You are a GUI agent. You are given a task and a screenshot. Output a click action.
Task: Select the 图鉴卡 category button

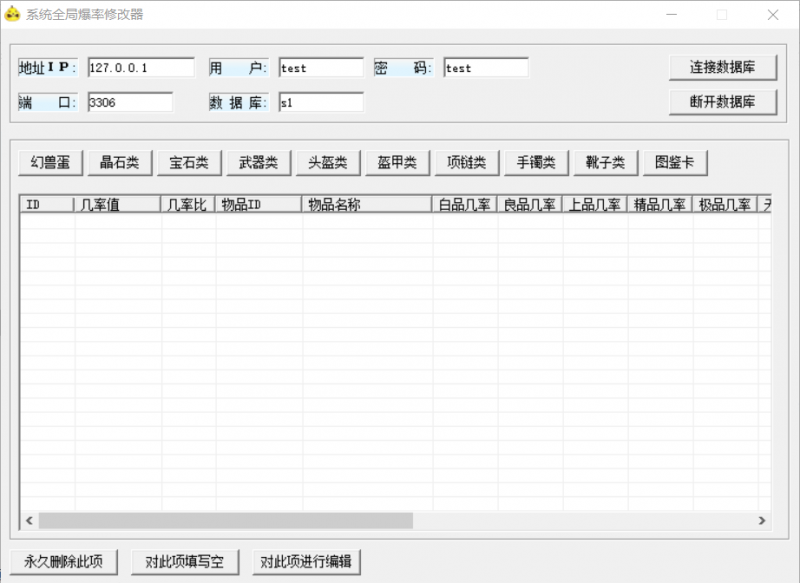point(675,162)
